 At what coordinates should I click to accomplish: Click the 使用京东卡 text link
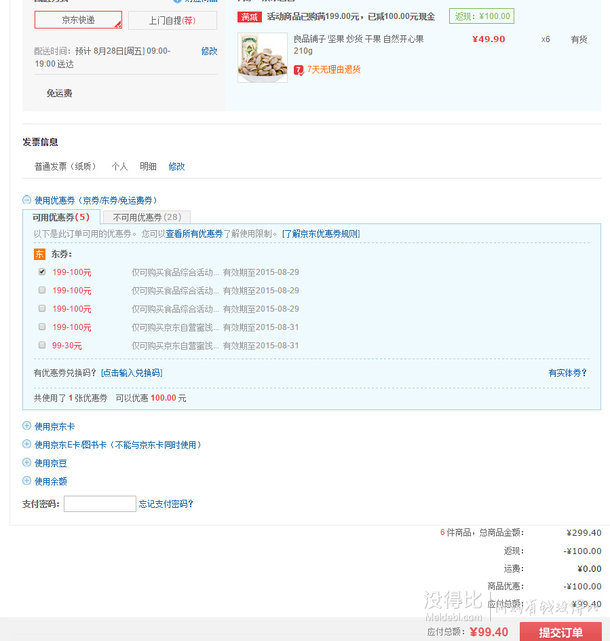pos(54,427)
